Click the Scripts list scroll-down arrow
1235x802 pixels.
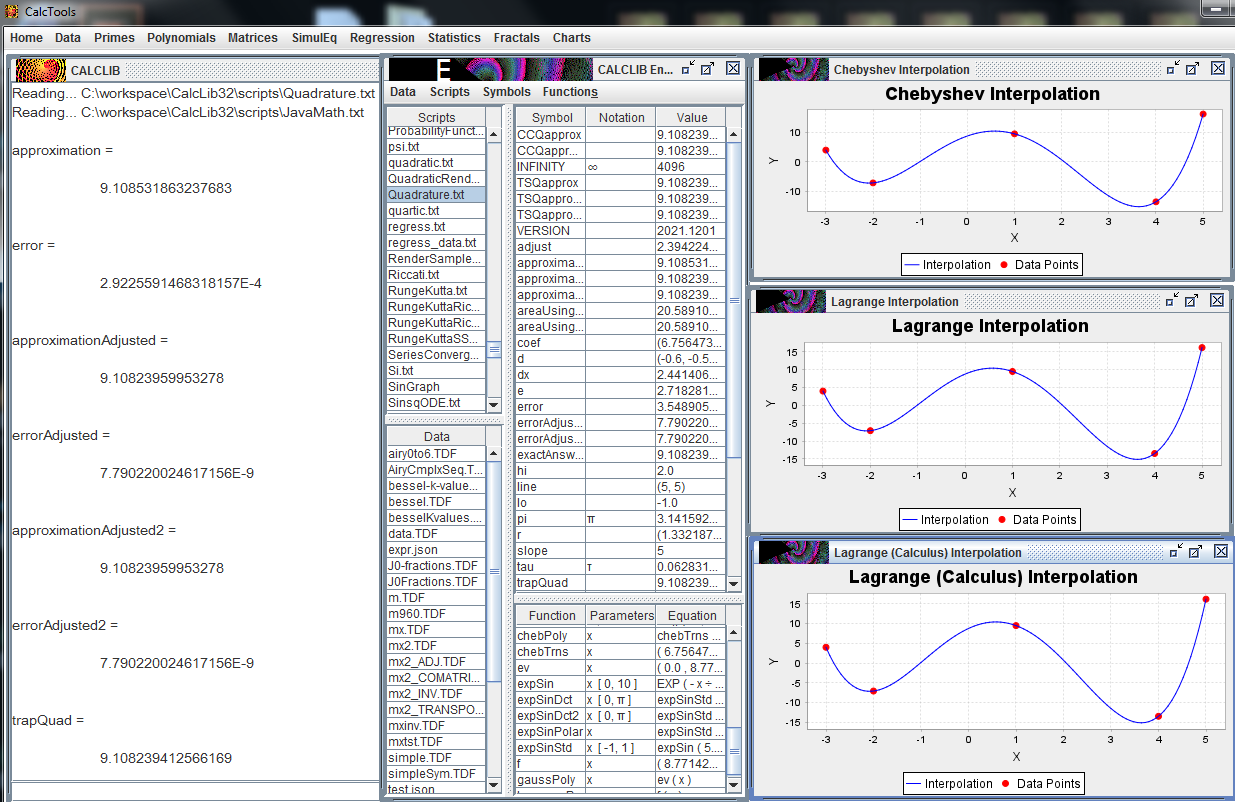pos(493,404)
